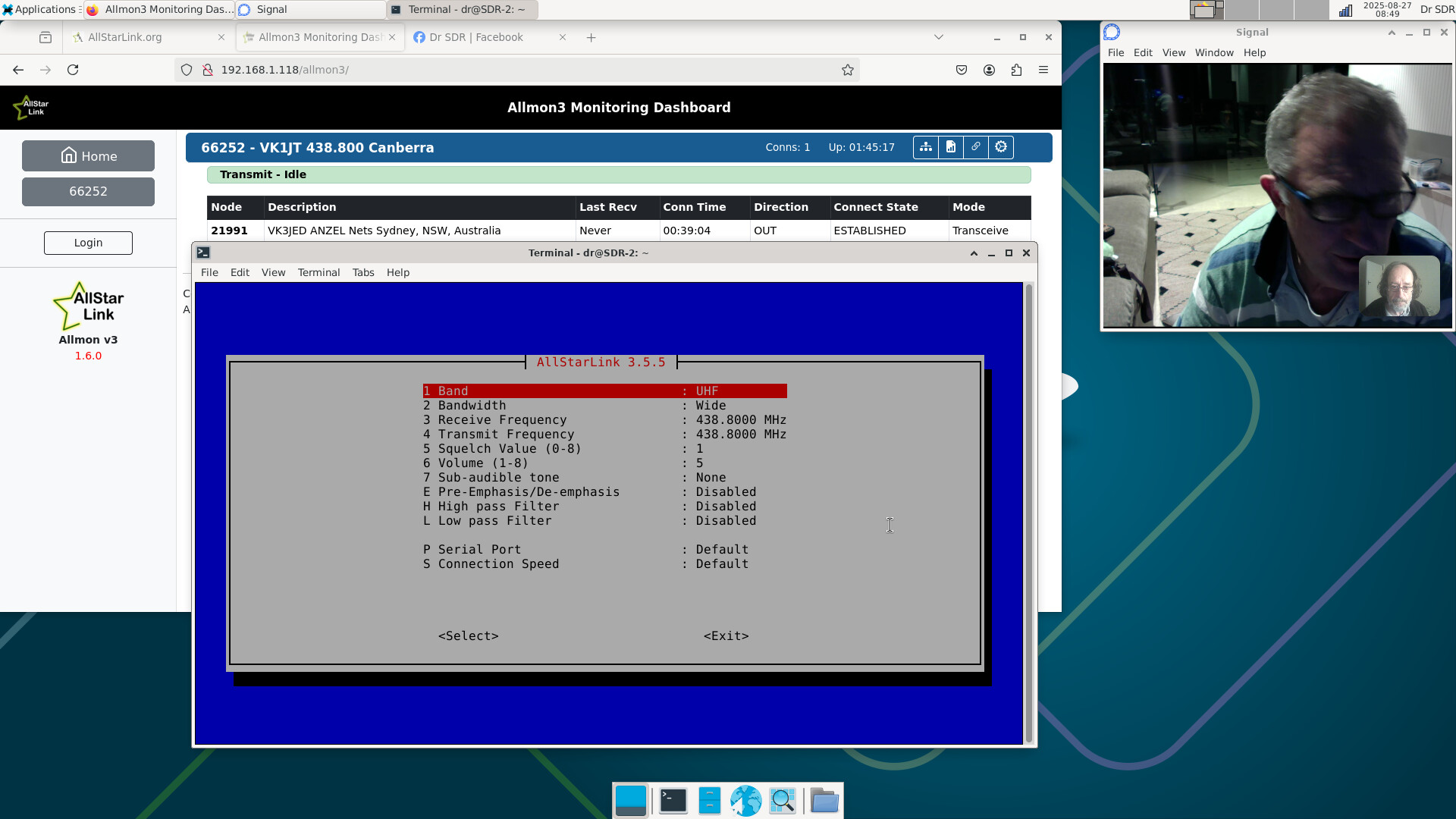Open the Save to Pocket icon in Firefox

tap(962, 70)
